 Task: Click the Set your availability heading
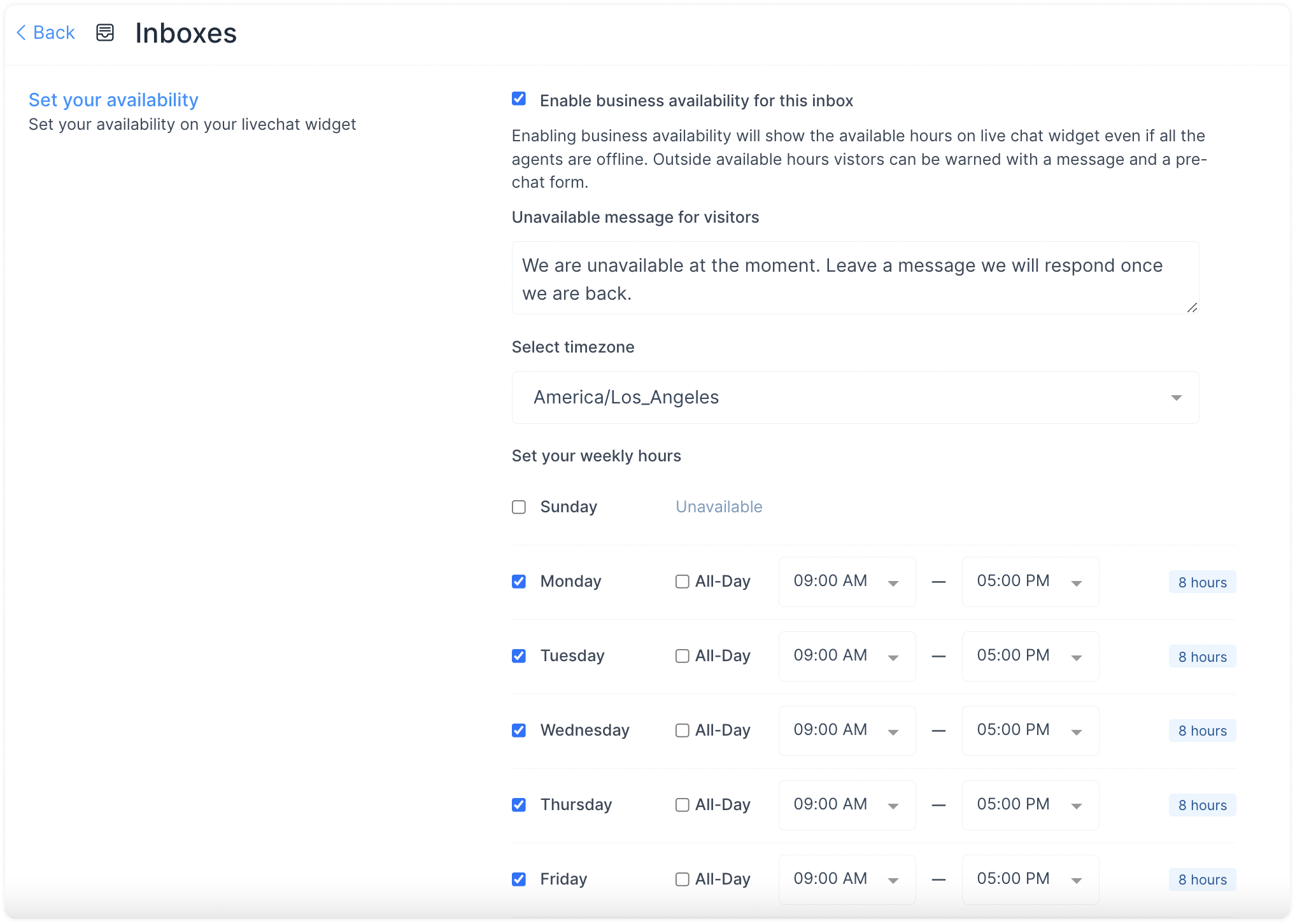pos(113,100)
